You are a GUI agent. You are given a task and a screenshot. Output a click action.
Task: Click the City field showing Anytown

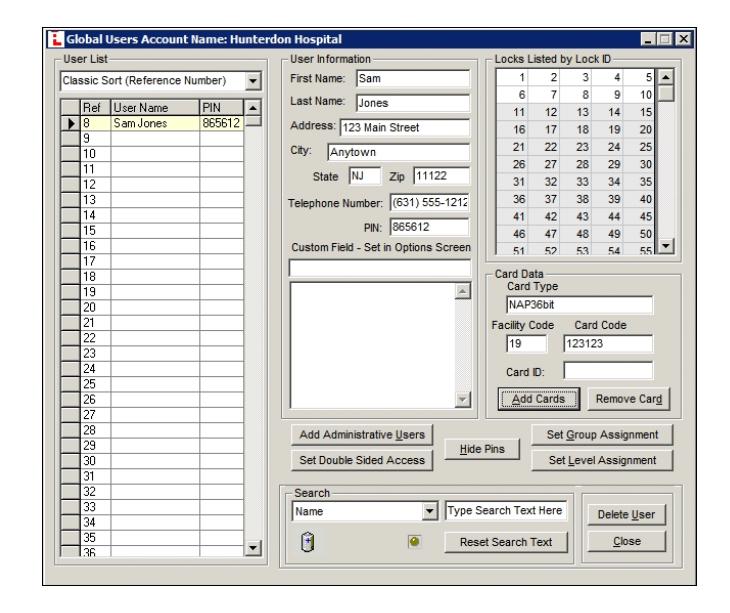399,152
